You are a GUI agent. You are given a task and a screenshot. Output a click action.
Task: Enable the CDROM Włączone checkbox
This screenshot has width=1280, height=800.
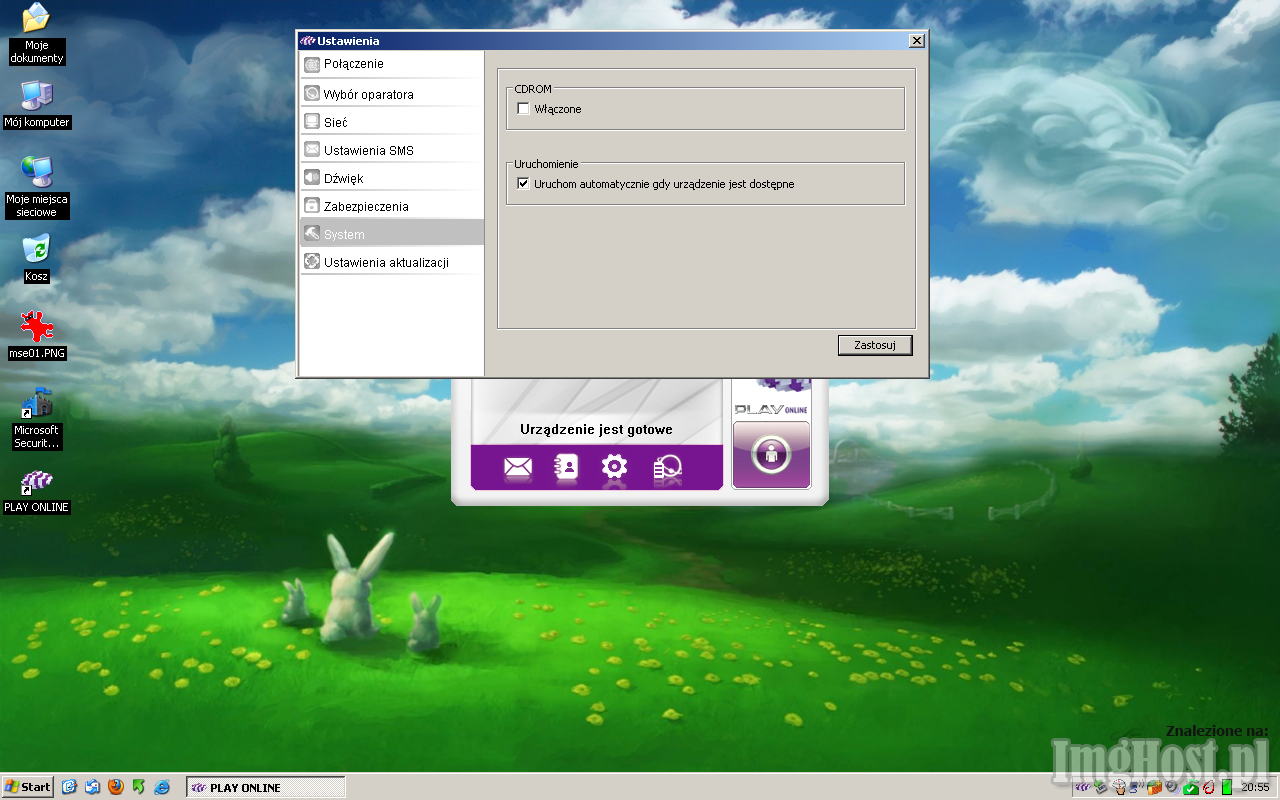(523, 109)
